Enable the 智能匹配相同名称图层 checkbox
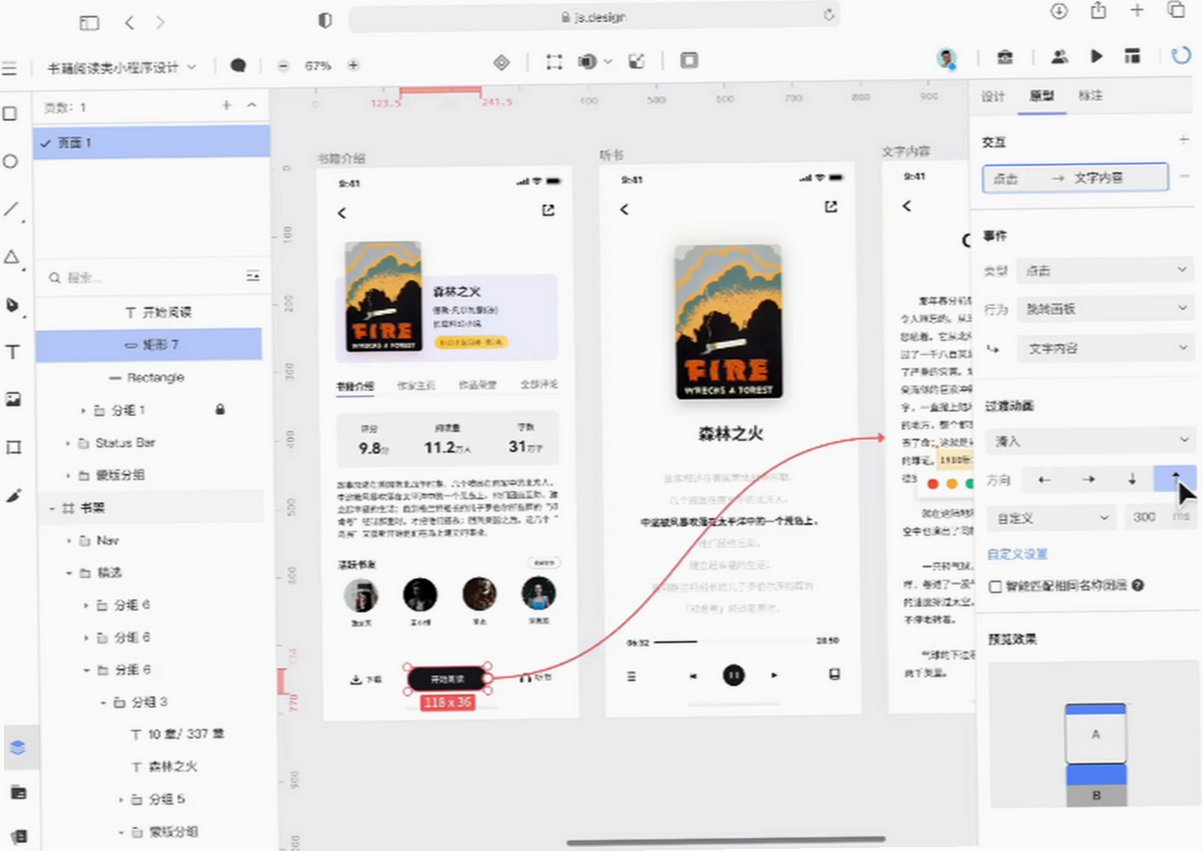The height and width of the screenshot is (851, 1203). click(x=995, y=586)
